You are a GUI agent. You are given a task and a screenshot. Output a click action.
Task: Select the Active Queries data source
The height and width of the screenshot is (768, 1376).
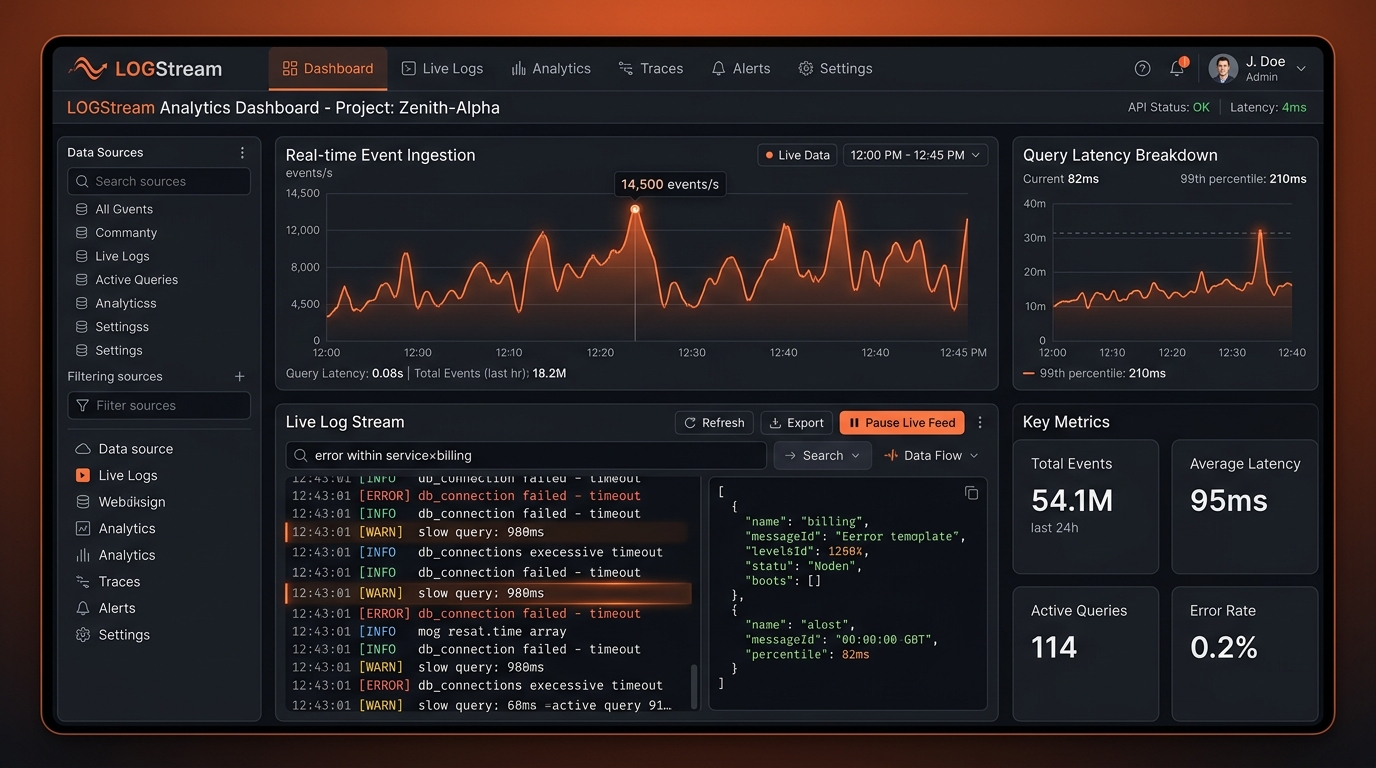(127, 280)
